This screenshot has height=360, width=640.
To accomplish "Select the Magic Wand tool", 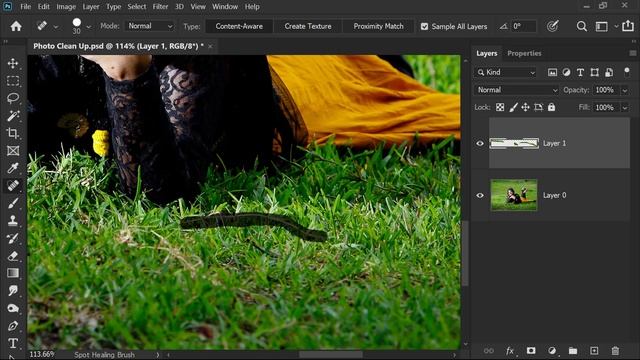I will 13,116.
